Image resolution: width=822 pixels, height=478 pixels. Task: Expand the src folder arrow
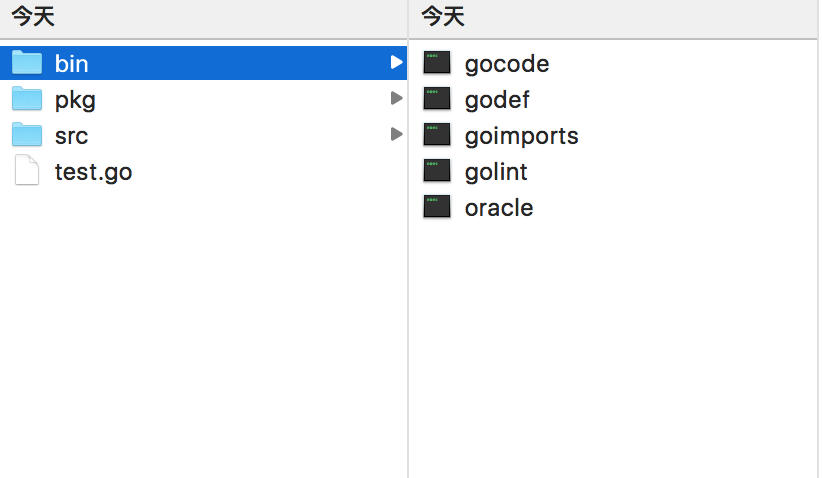pos(396,134)
